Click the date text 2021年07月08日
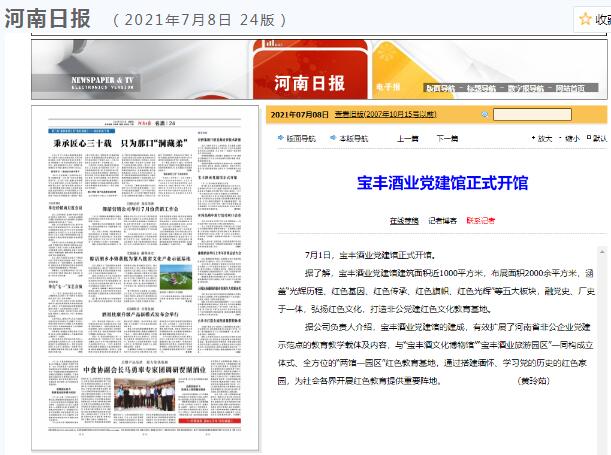The image size is (611, 455). [299, 115]
